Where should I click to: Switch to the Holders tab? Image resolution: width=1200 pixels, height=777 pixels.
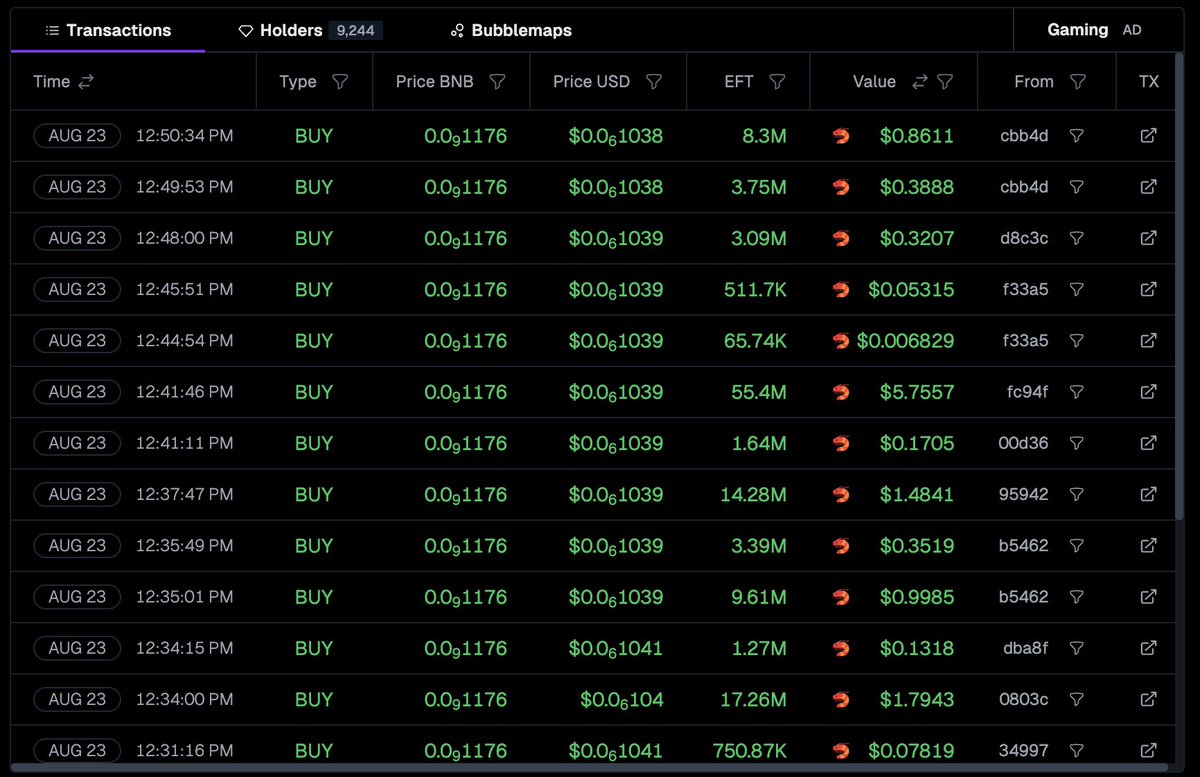(310, 30)
